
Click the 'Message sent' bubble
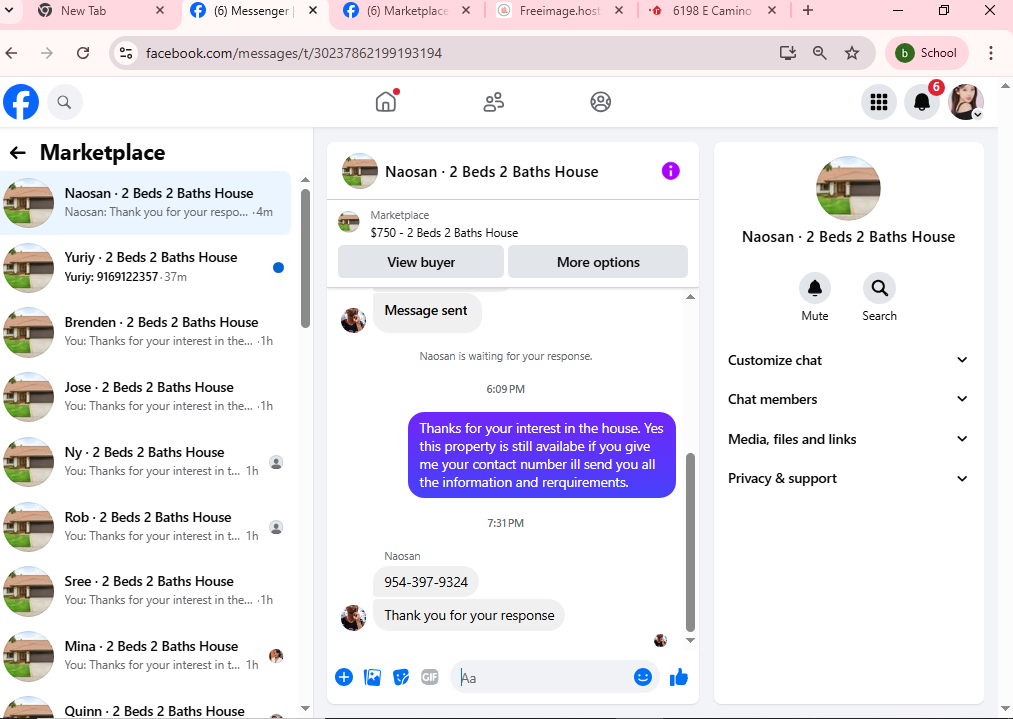tap(426, 311)
